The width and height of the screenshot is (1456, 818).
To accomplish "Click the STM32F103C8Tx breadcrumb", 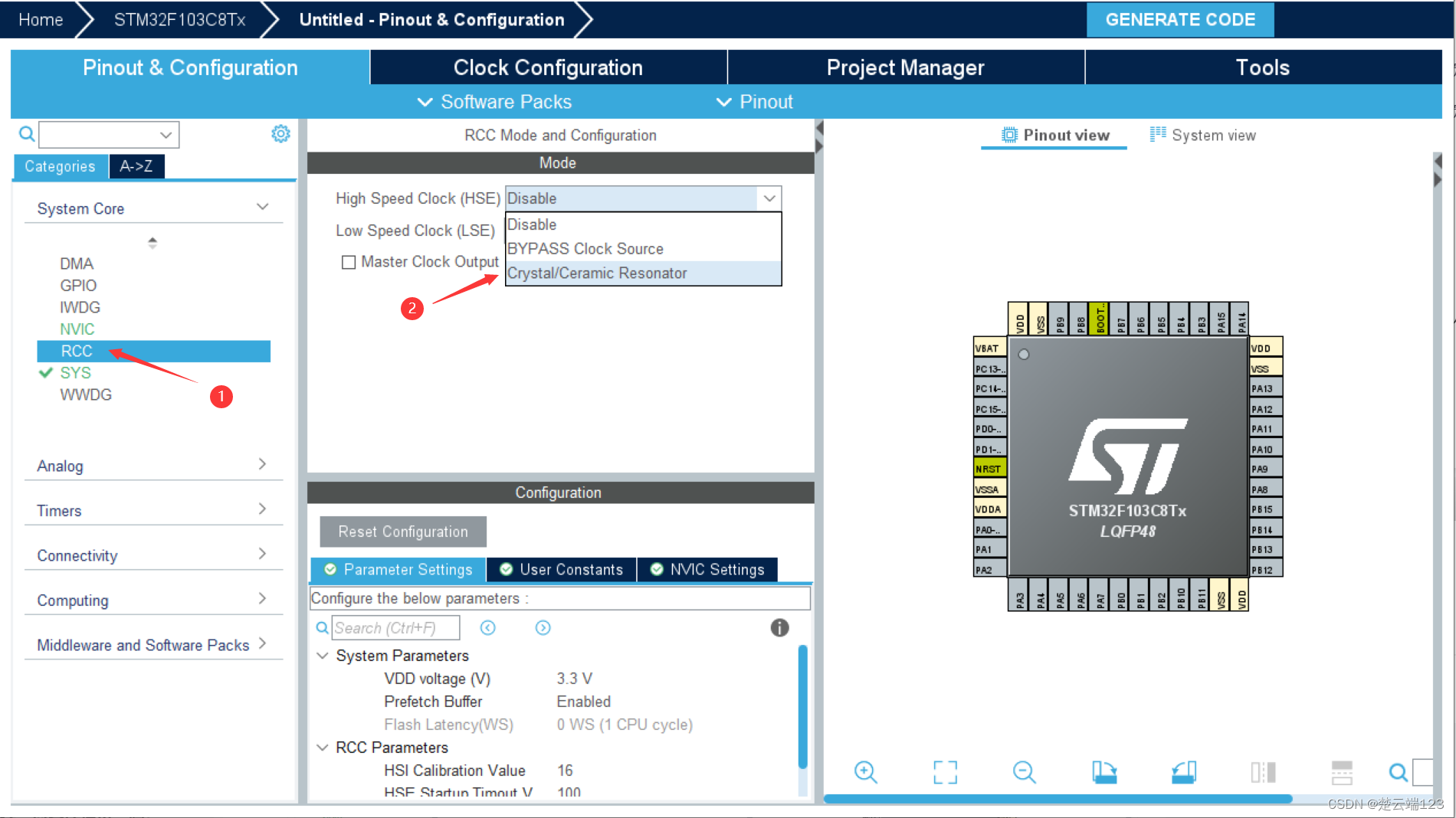I will [179, 20].
